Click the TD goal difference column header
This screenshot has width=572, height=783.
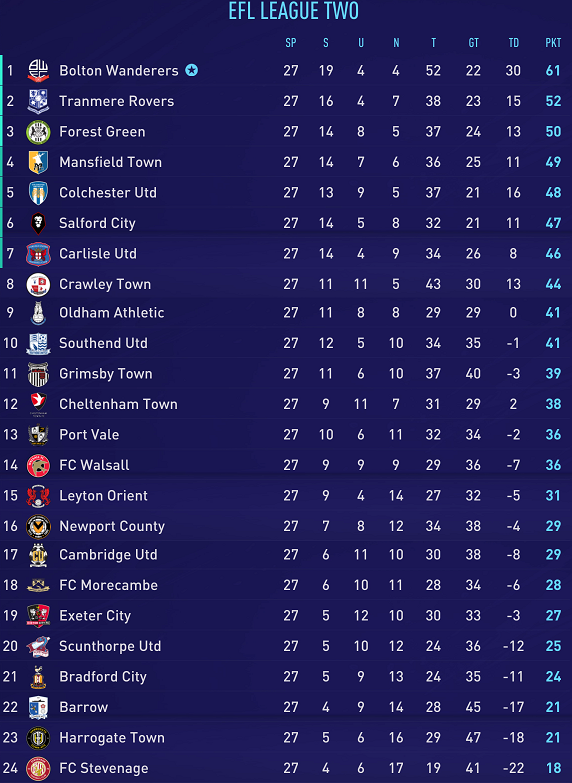tap(514, 43)
